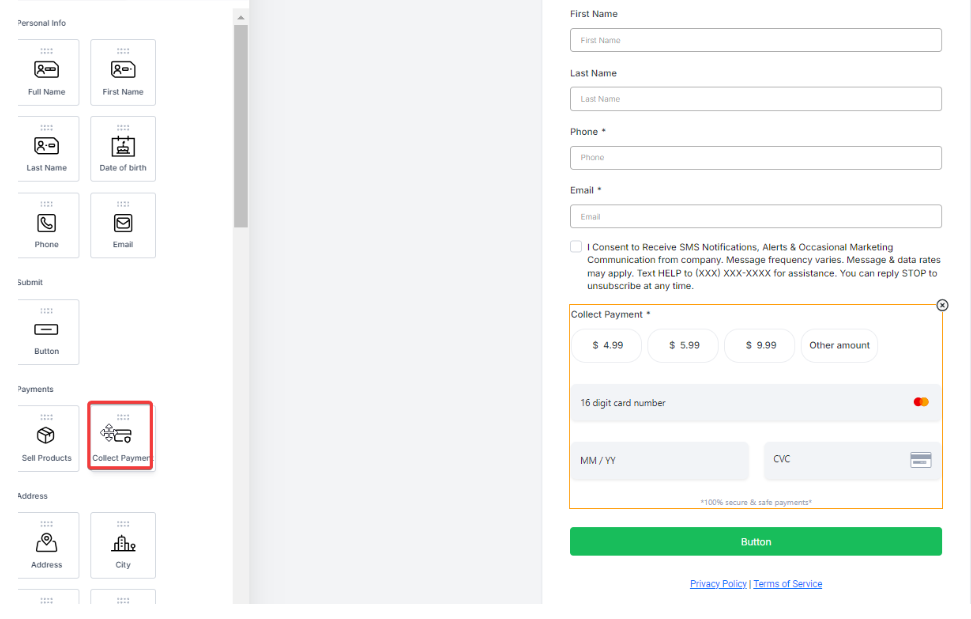The width and height of the screenshot is (971, 619).
Task: Add the Last Name element
Action: point(47,148)
